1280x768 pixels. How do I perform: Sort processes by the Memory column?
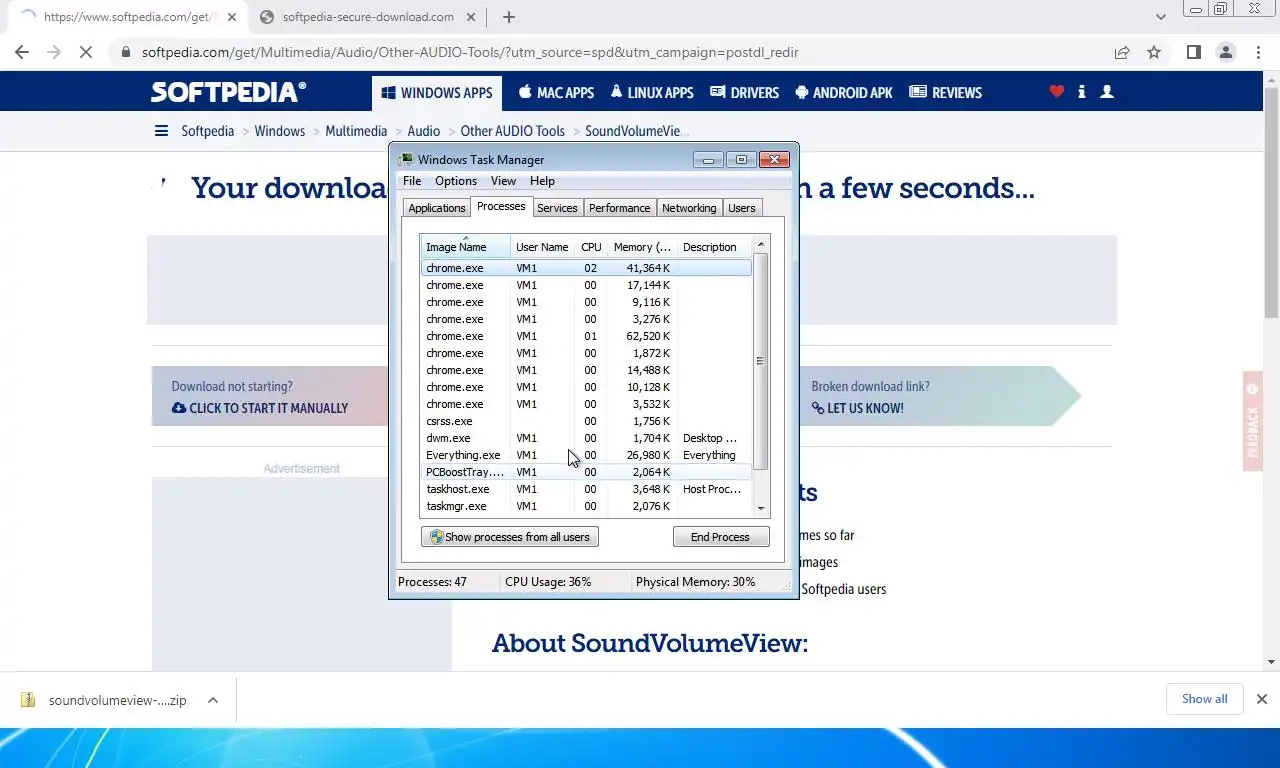click(x=642, y=247)
